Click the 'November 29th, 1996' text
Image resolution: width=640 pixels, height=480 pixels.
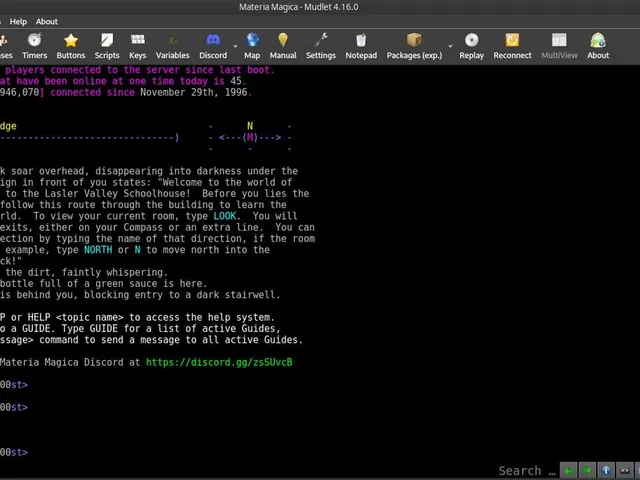click(x=193, y=92)
